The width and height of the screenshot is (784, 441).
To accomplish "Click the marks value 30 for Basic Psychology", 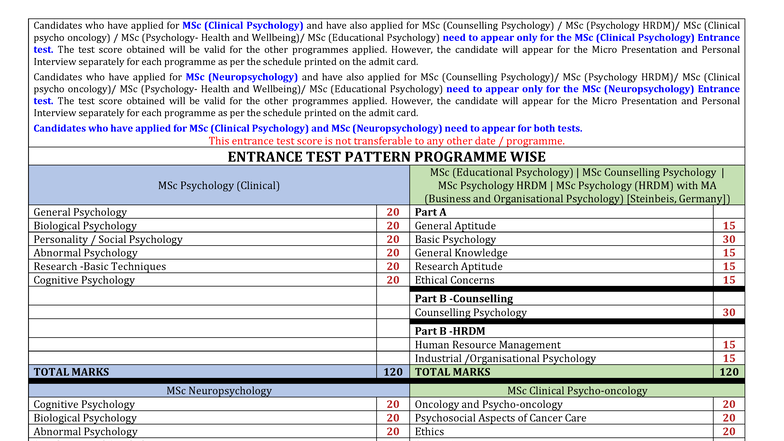I will (x=729, y=239).
